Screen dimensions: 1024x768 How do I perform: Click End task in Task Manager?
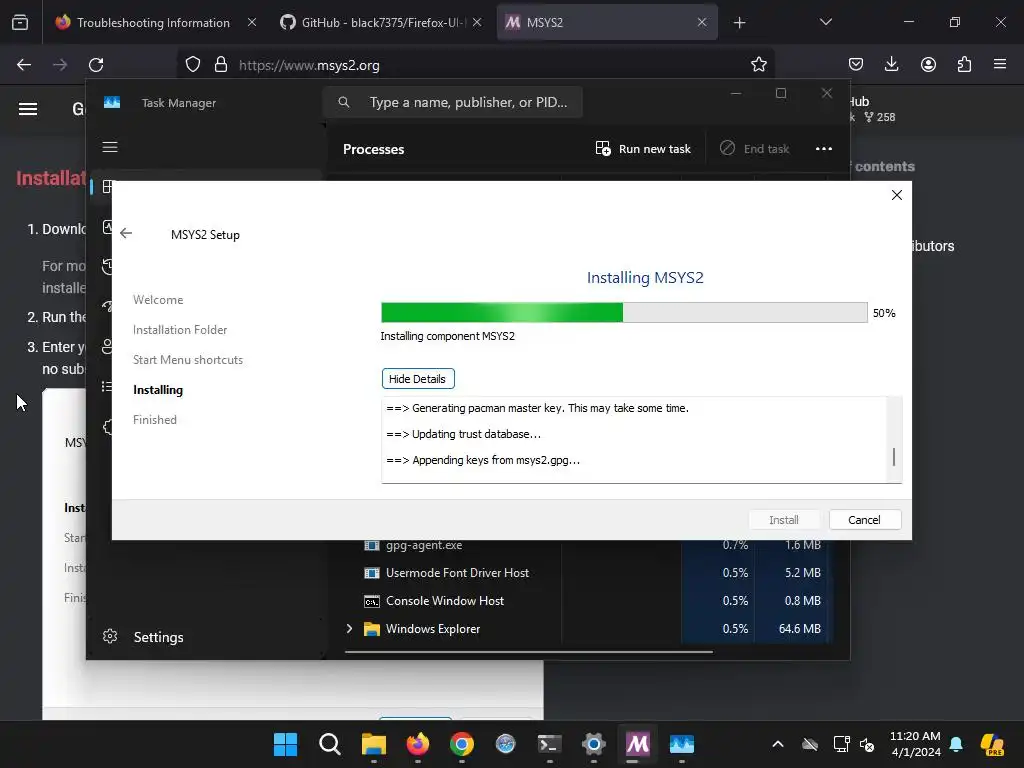click(x=755, y=149)
